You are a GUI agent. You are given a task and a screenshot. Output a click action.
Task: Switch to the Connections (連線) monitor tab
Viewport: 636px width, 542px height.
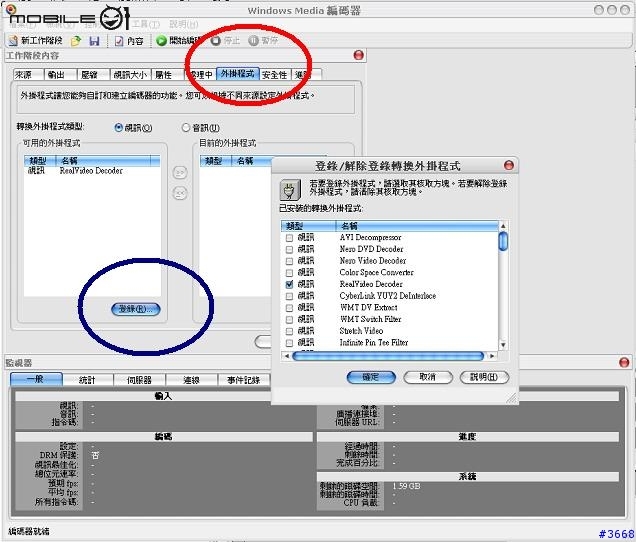(191, 380)
